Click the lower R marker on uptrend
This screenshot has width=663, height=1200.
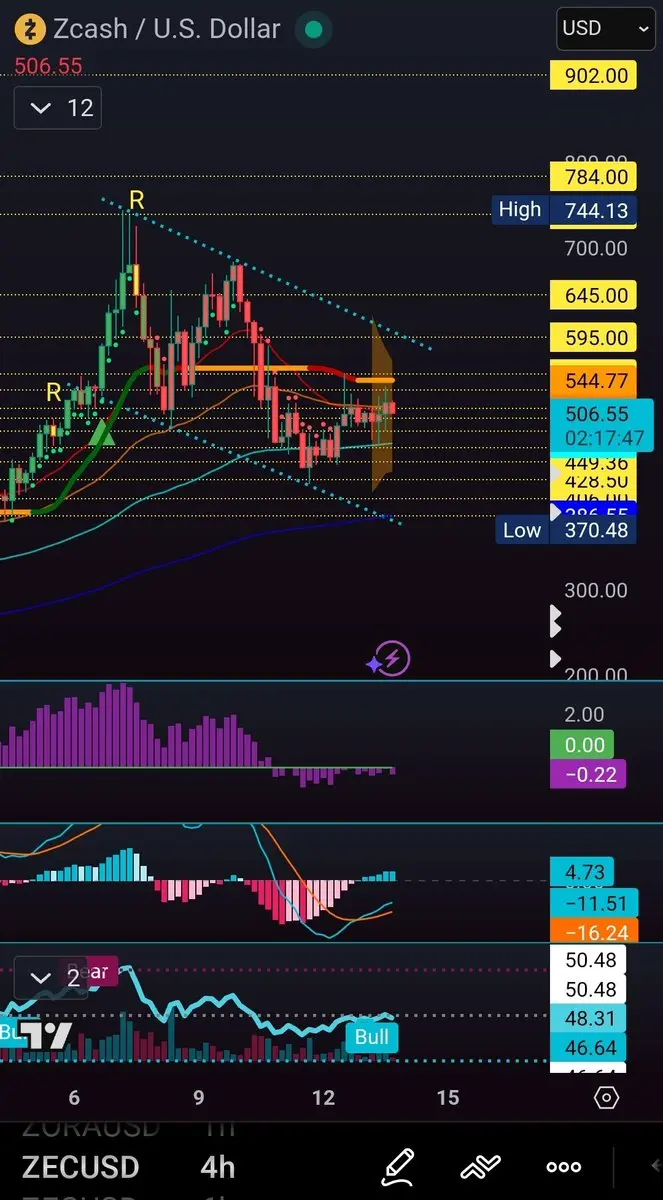[x=53, y=392]
